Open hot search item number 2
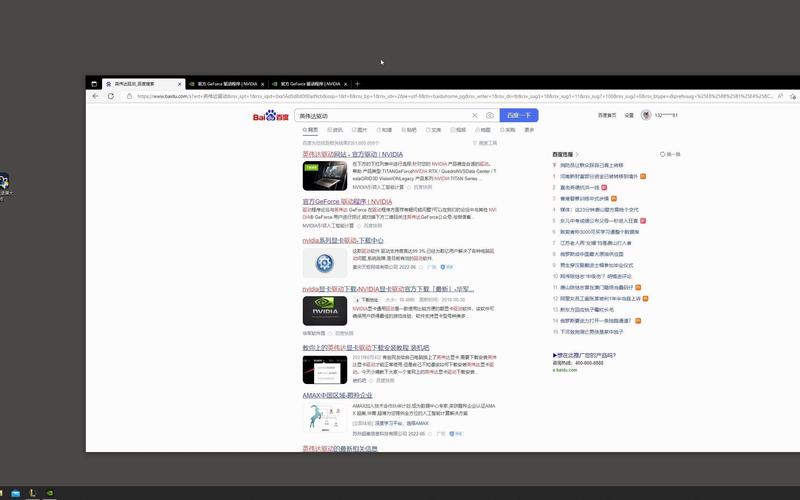Screen dimensions: 800x500 pyautogui.click(x=580, y=187)
